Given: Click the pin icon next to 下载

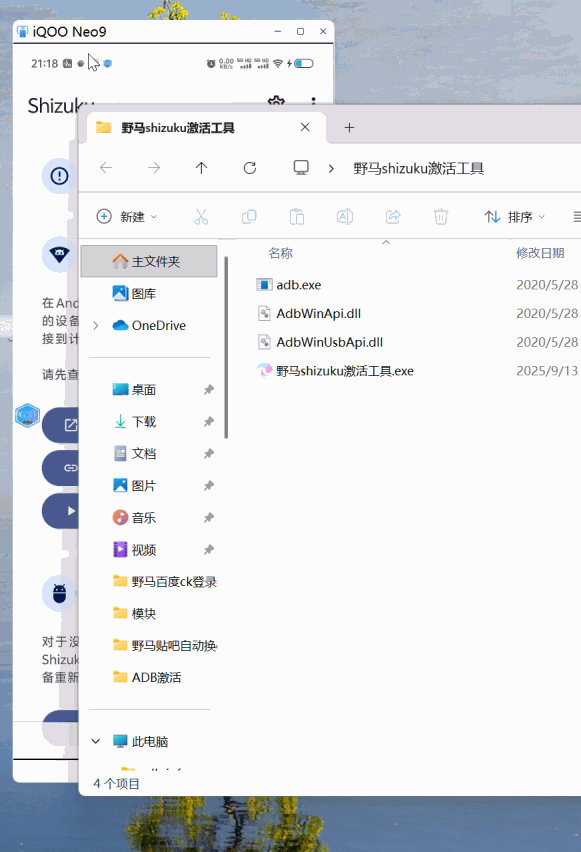Looking at the screenshot, I should (x=209, y=422).
